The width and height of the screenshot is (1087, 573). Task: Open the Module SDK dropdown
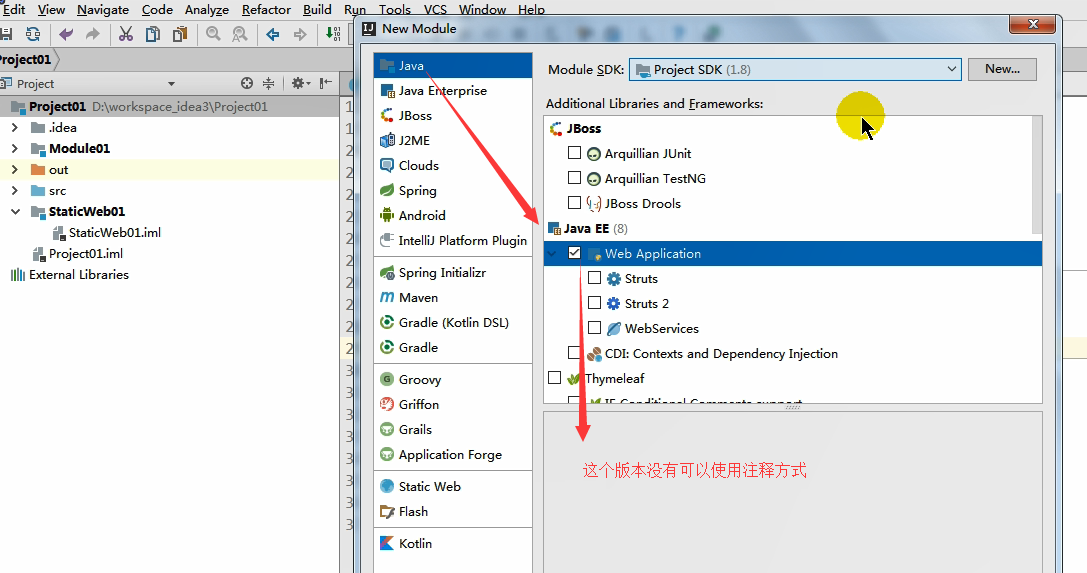click(795, 69)
